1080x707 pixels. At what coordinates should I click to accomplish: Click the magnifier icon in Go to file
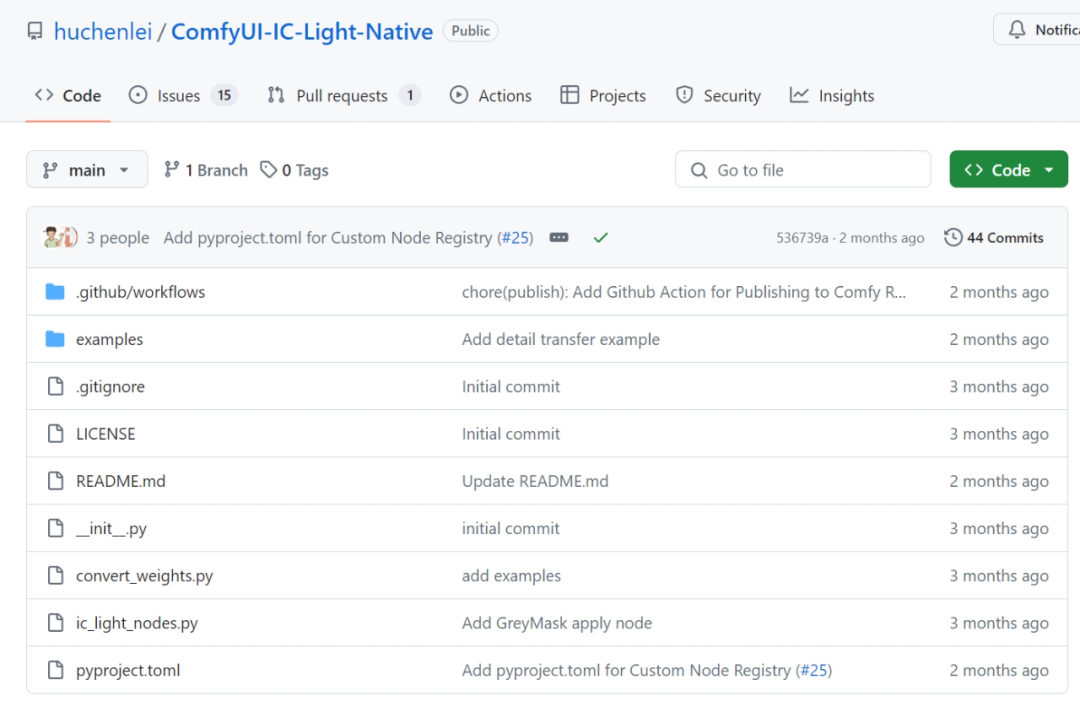698,170
